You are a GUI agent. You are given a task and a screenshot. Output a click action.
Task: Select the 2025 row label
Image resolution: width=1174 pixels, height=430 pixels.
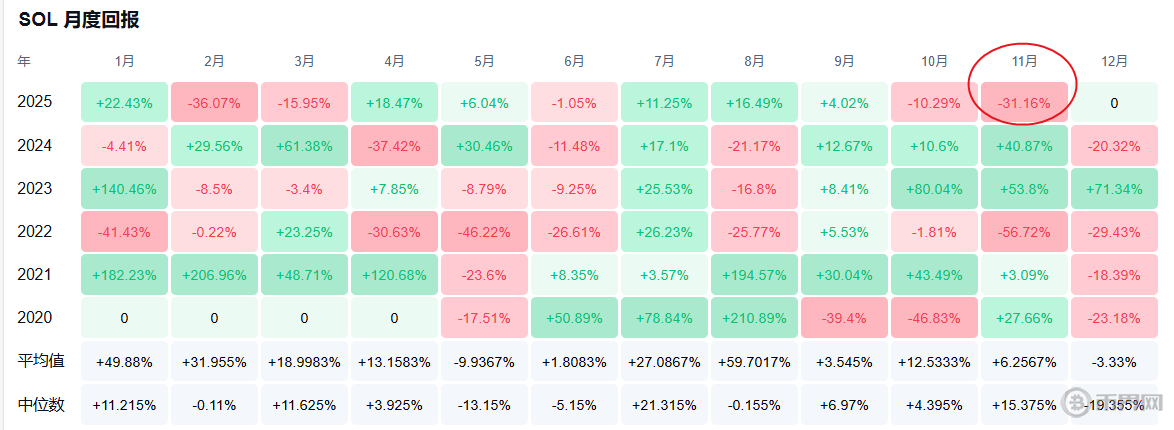click(34, 102)
